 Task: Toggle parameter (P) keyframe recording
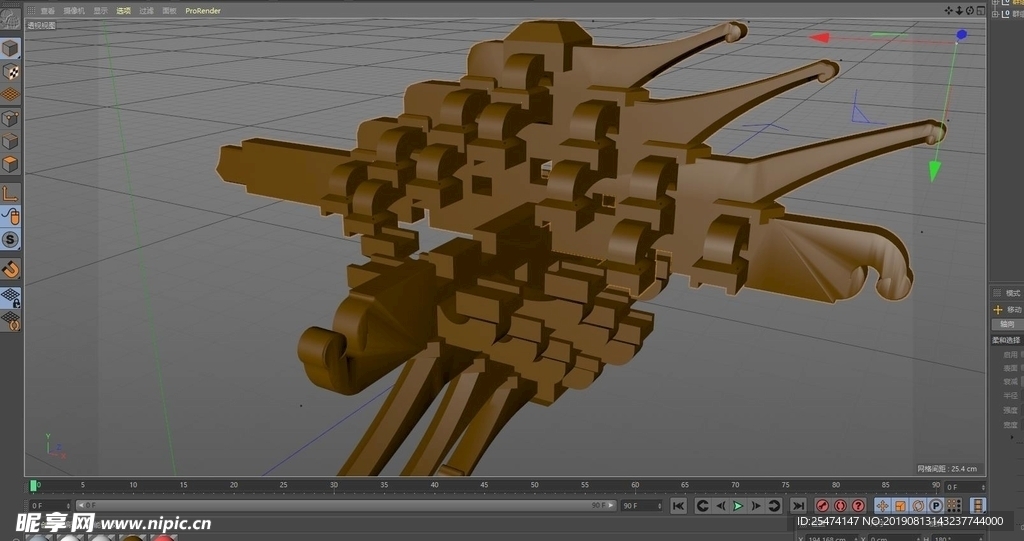click(936, 506)
